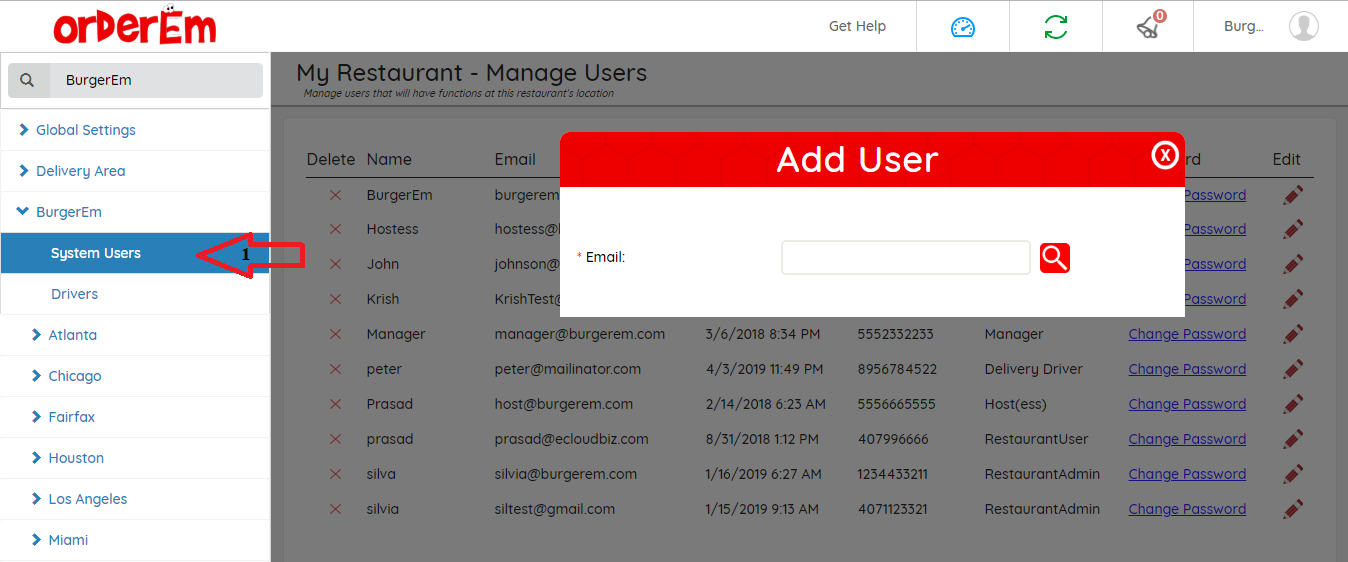The height and width of the screenshot is (562, 1348).
Task: Collapse the BurgerEm tree node
Action: [x=24, y=212]
